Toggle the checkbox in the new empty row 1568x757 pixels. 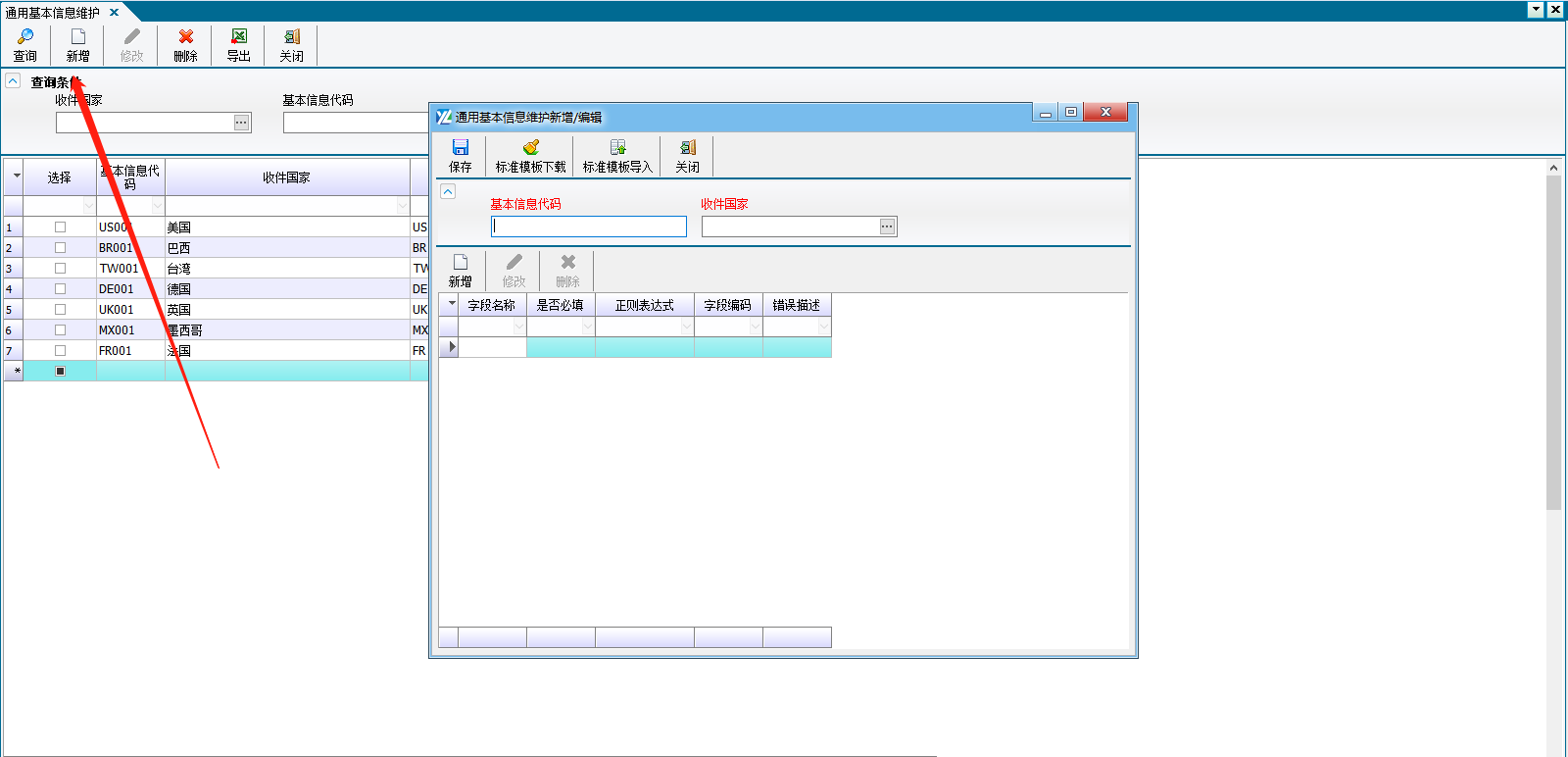60,371
